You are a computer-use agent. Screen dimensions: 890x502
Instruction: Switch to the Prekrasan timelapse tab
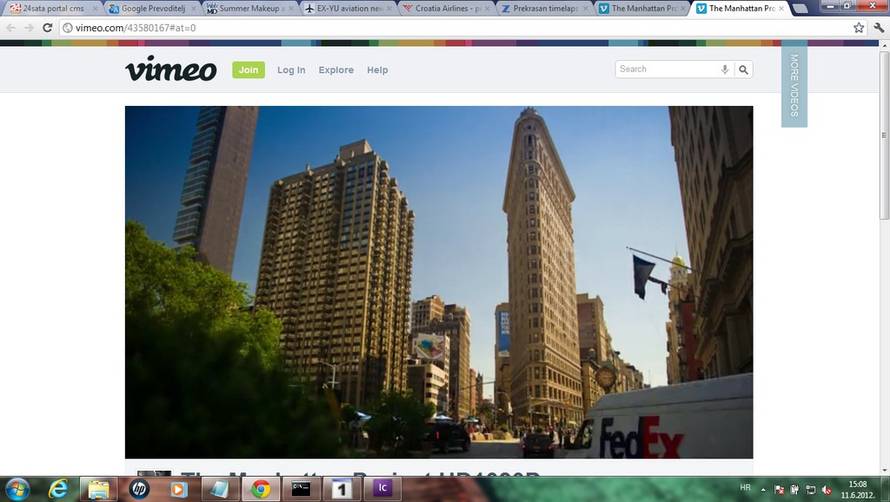(543, 9)
